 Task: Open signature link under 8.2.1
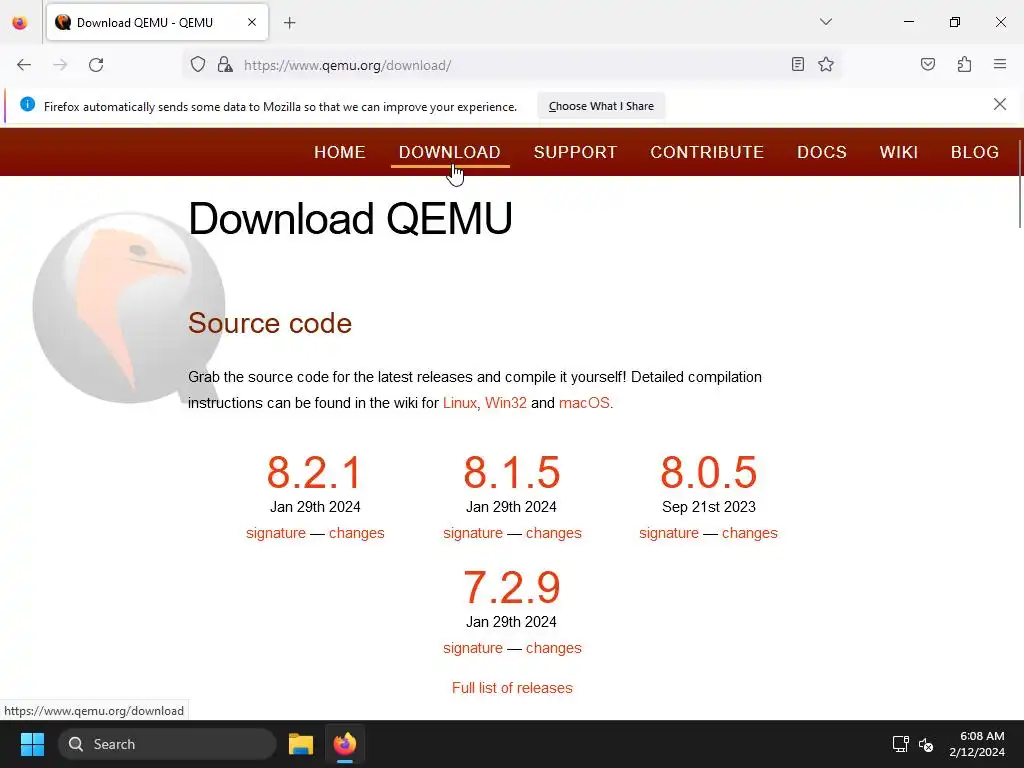(276, 533)
